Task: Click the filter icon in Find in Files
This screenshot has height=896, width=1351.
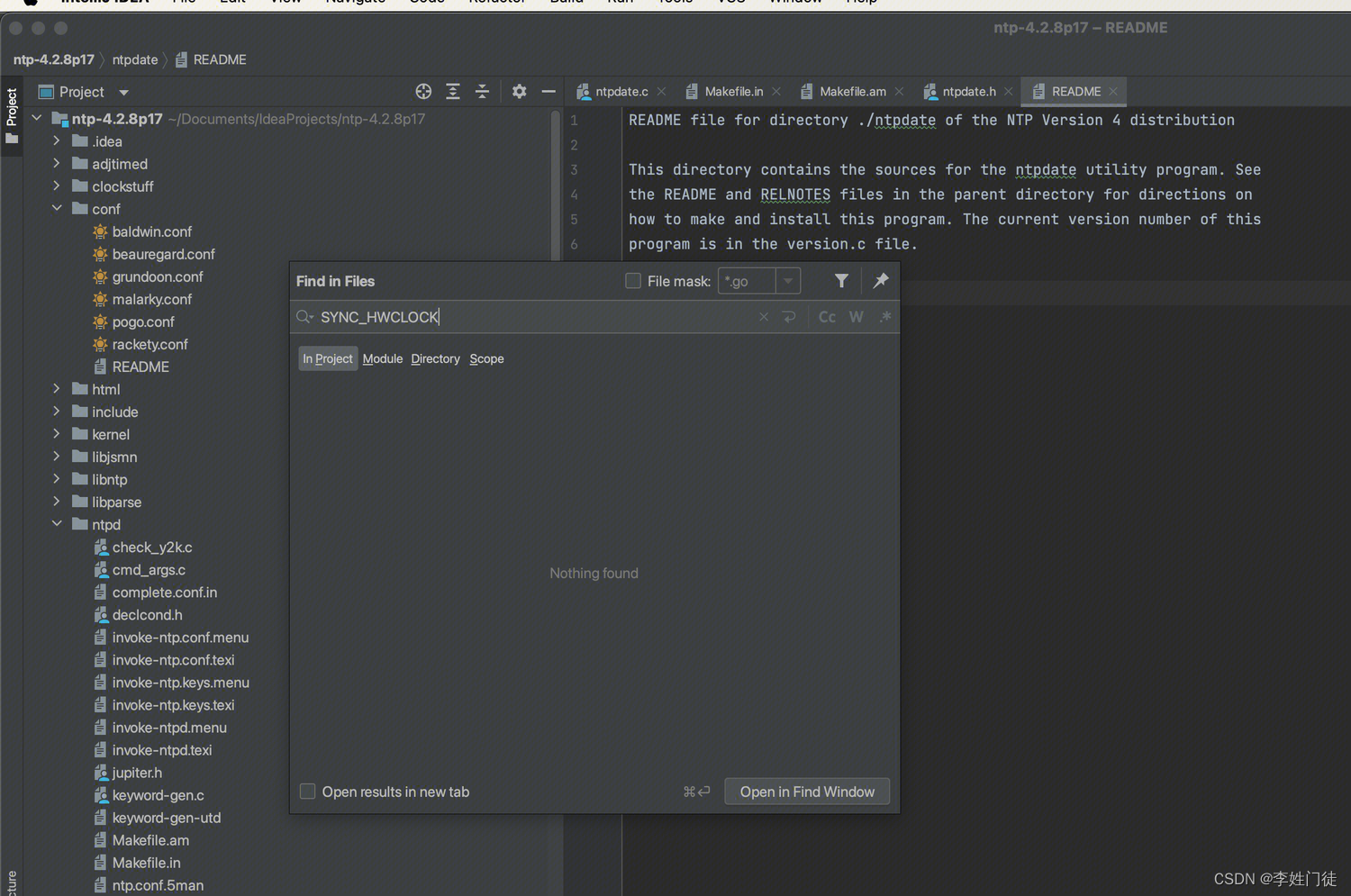Action: coord(841,281)
